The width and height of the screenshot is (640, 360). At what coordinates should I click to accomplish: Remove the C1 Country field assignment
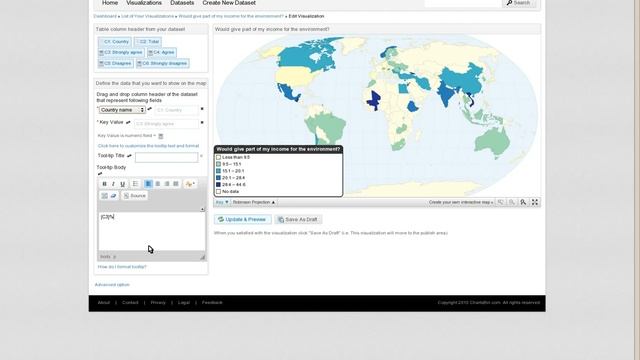202,109
